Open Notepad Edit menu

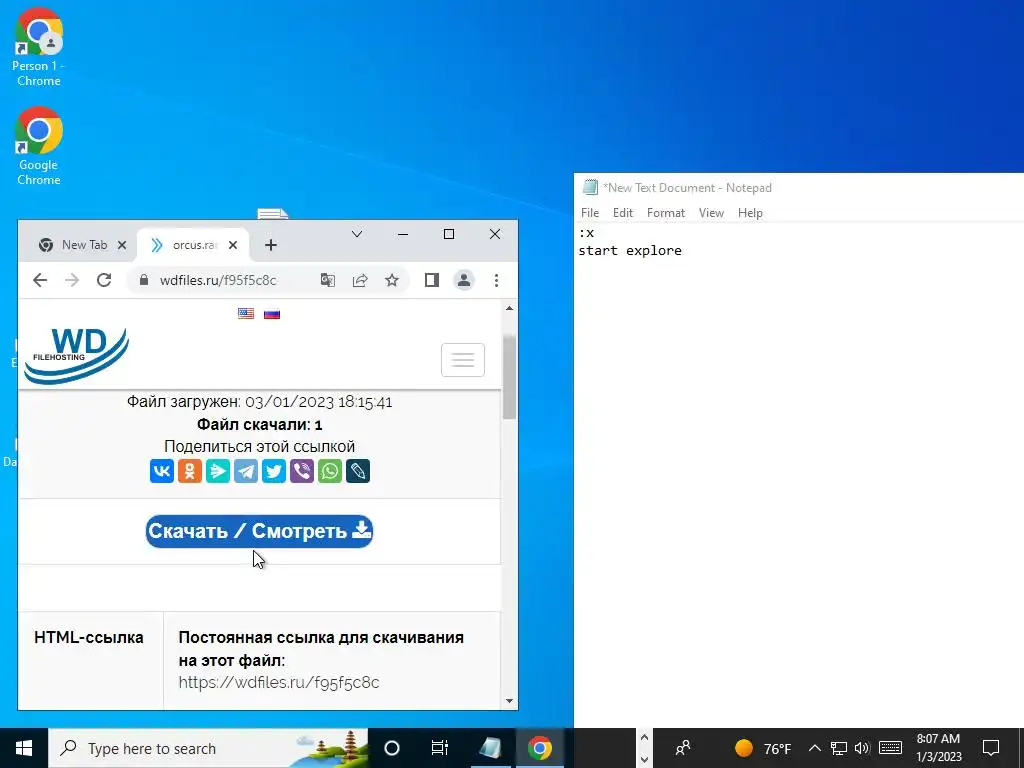coord(622,213)
